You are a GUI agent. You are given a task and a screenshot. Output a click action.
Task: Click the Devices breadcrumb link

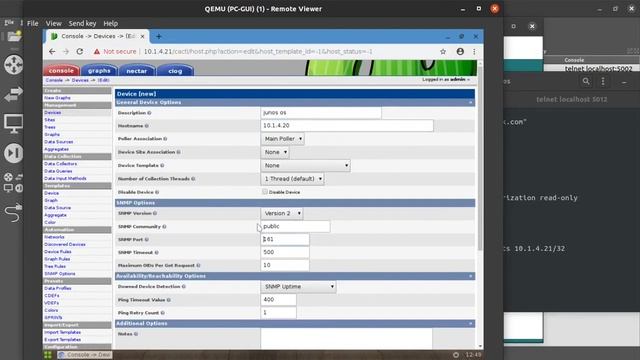tap(80, 80)
